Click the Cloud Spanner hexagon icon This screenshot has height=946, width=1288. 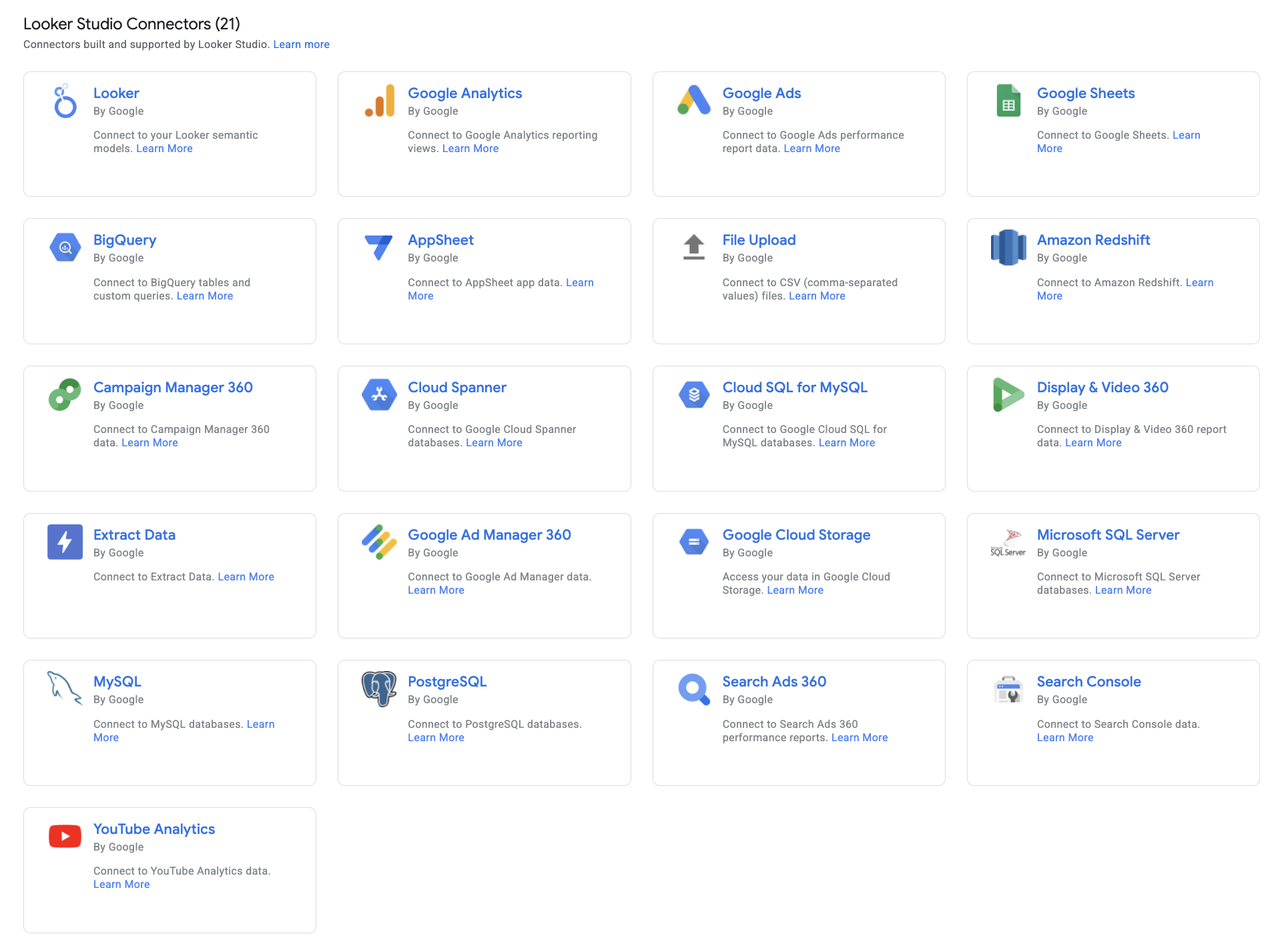click(x=379, y=395)
